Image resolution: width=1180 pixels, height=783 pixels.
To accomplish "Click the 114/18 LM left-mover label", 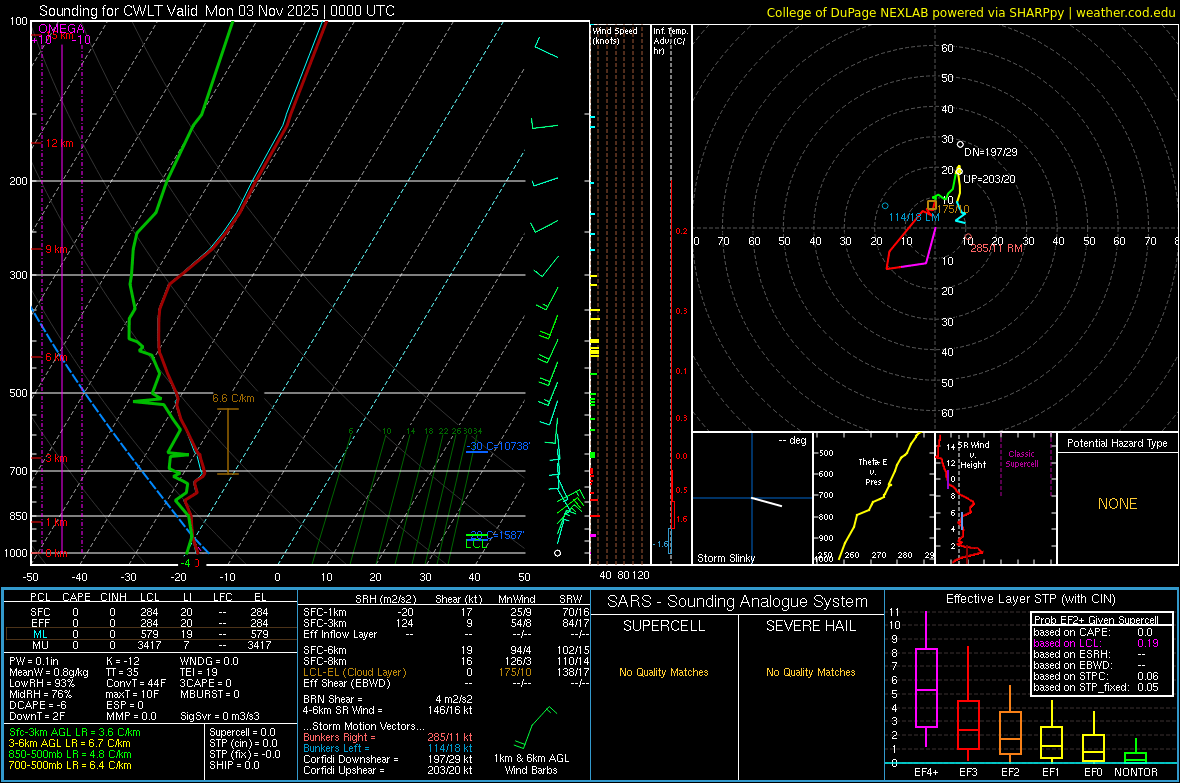I will 914,217.
